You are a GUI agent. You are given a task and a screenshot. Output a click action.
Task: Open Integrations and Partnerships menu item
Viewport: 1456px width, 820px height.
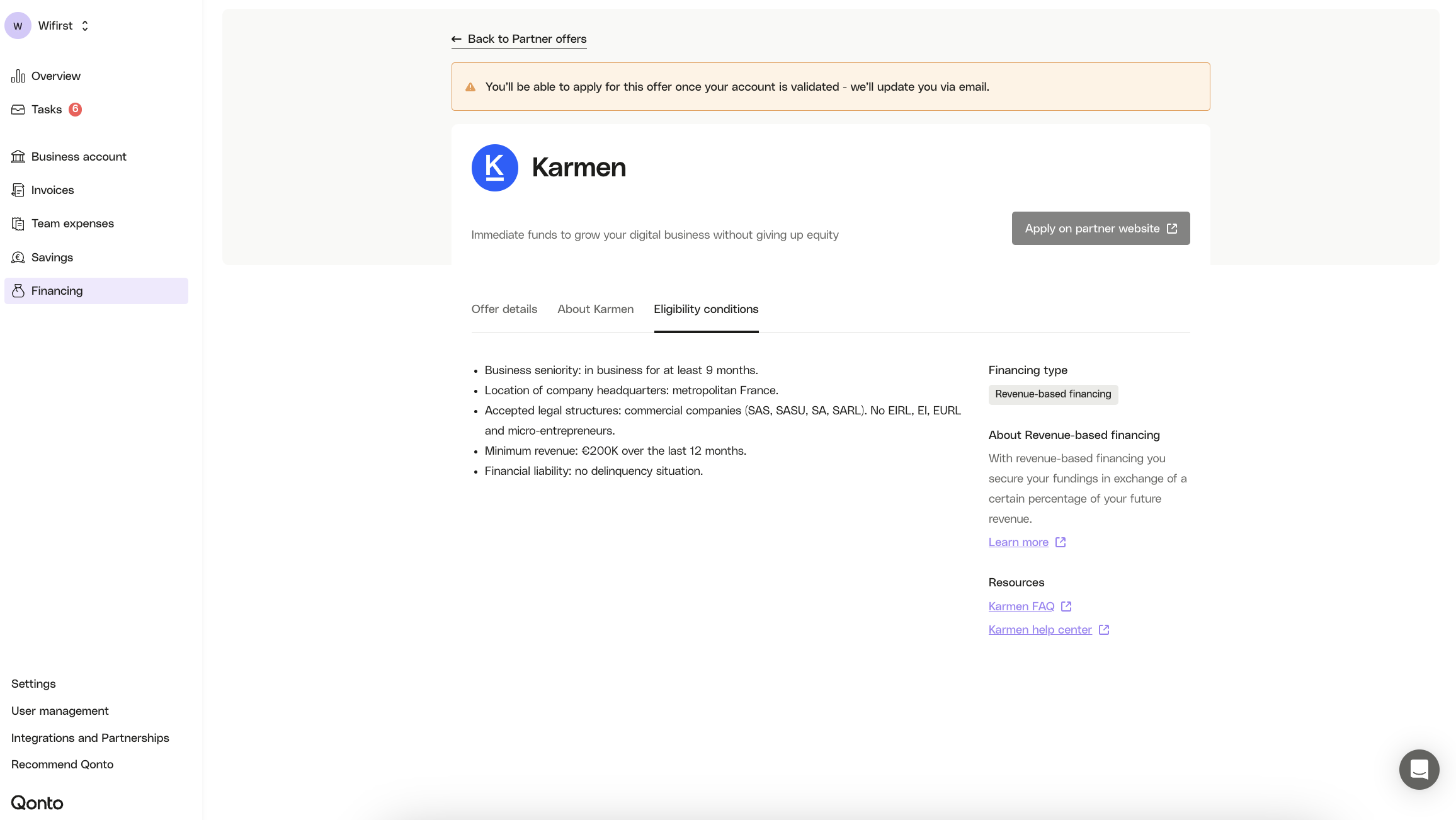90,738
